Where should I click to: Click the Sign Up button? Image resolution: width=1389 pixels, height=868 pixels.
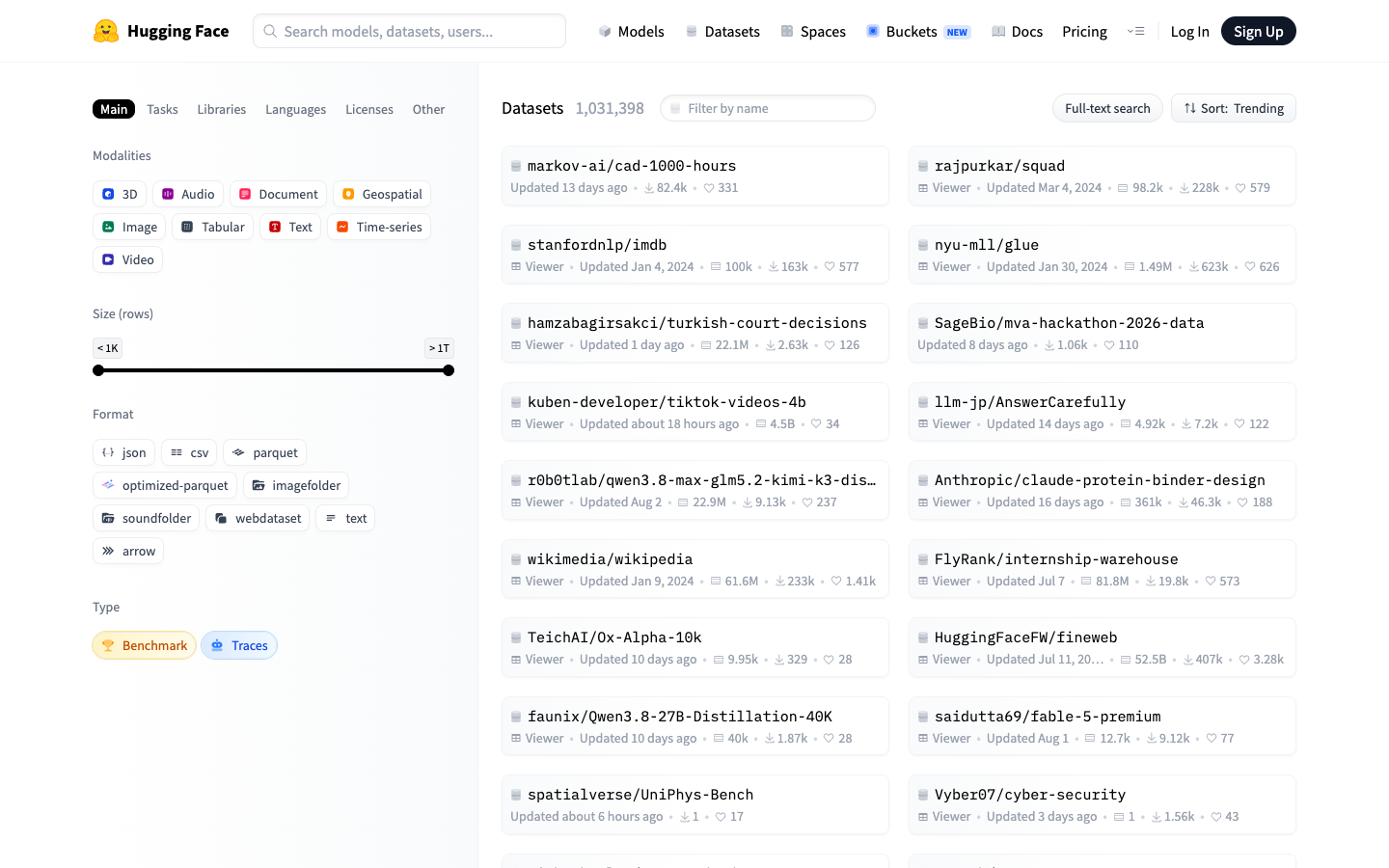(1259, 31)
